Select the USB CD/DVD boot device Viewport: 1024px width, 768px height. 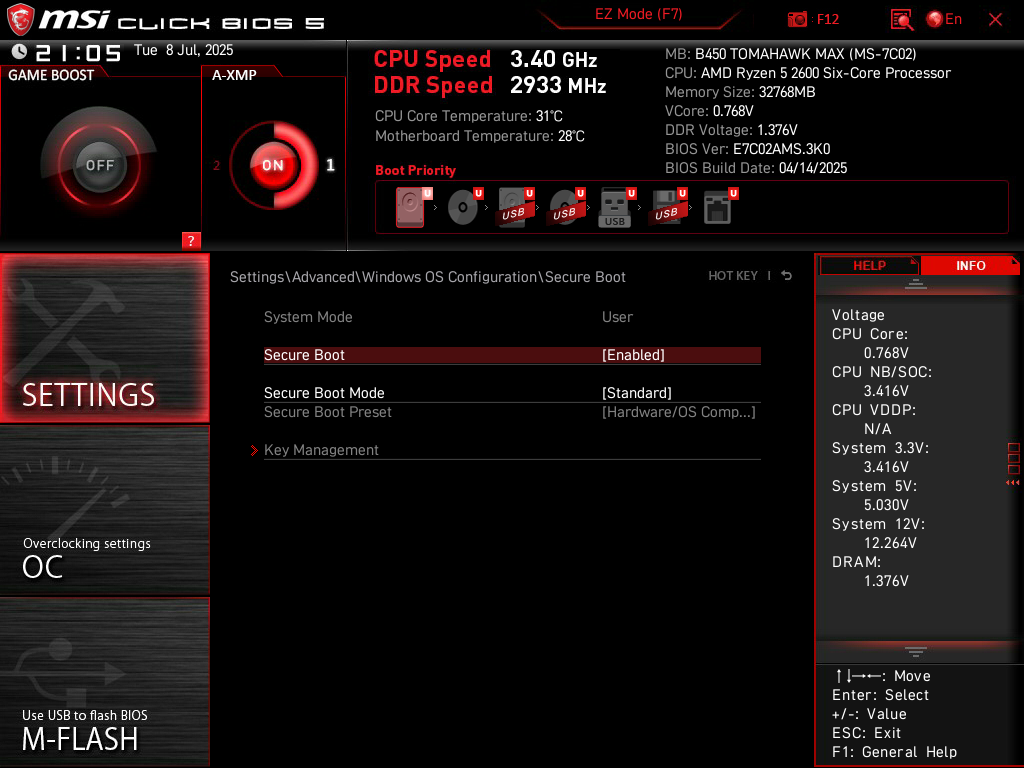566,207
